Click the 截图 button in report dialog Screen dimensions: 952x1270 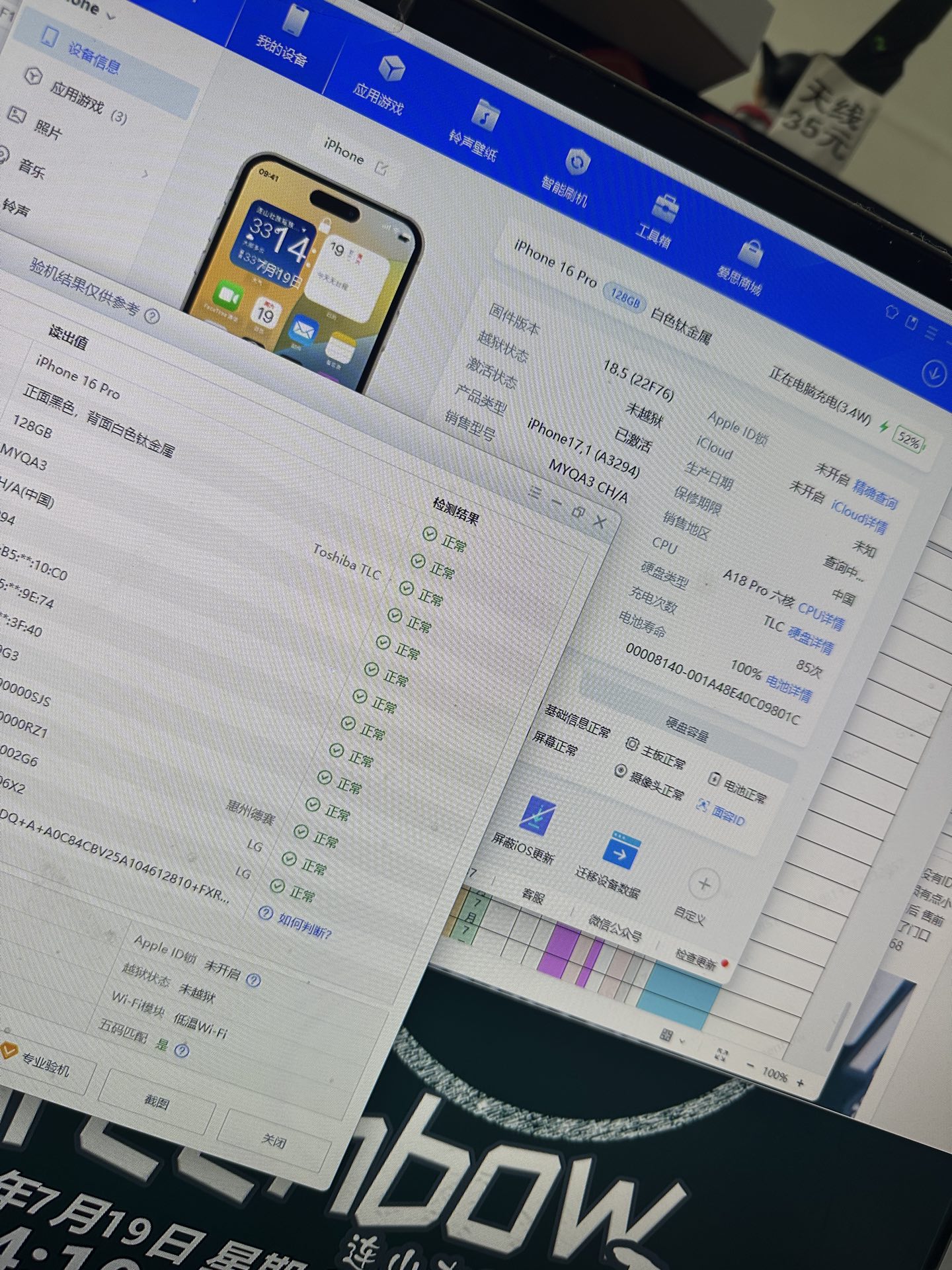point(157,1101)
